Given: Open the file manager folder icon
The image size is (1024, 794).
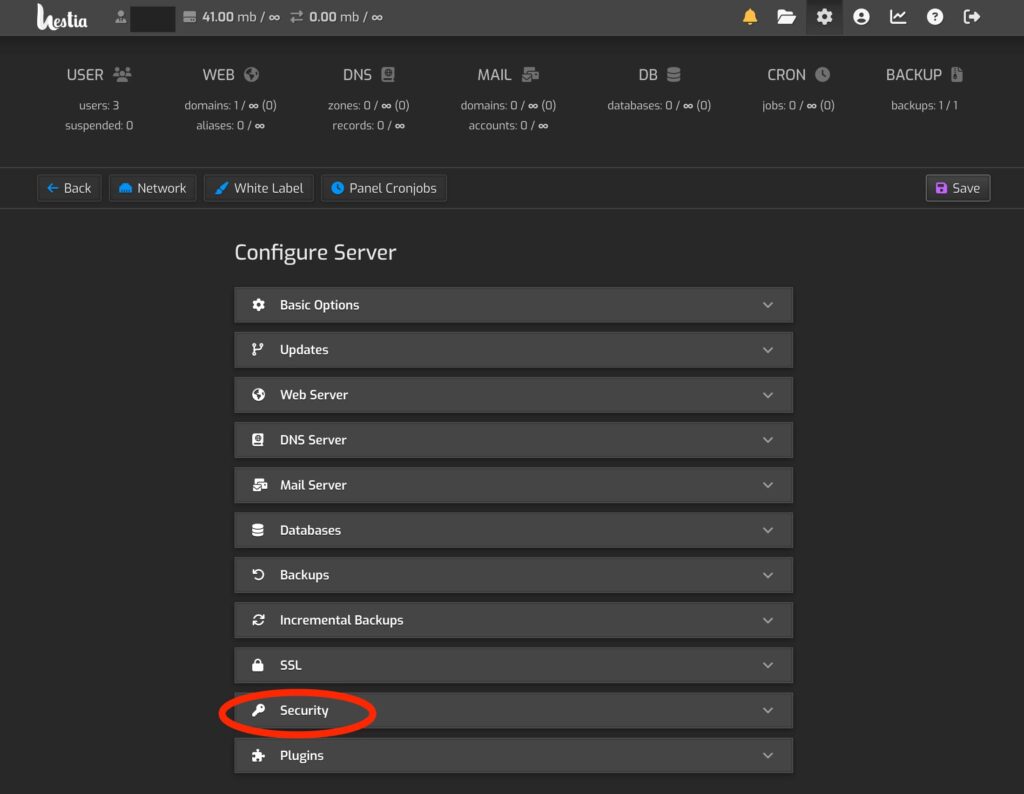Looking at the screenshot, I should [786, 17].
